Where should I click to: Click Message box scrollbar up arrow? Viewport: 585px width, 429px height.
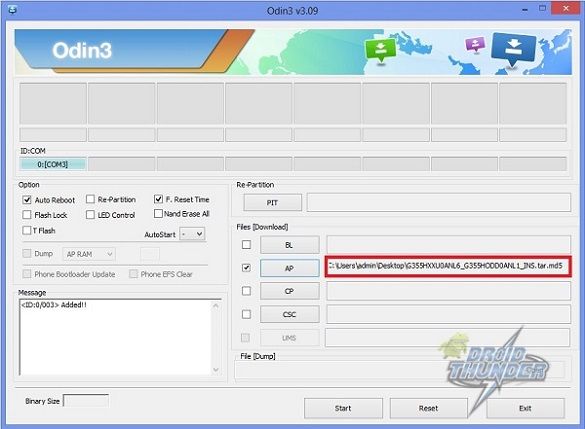click(x=216, y=306)
